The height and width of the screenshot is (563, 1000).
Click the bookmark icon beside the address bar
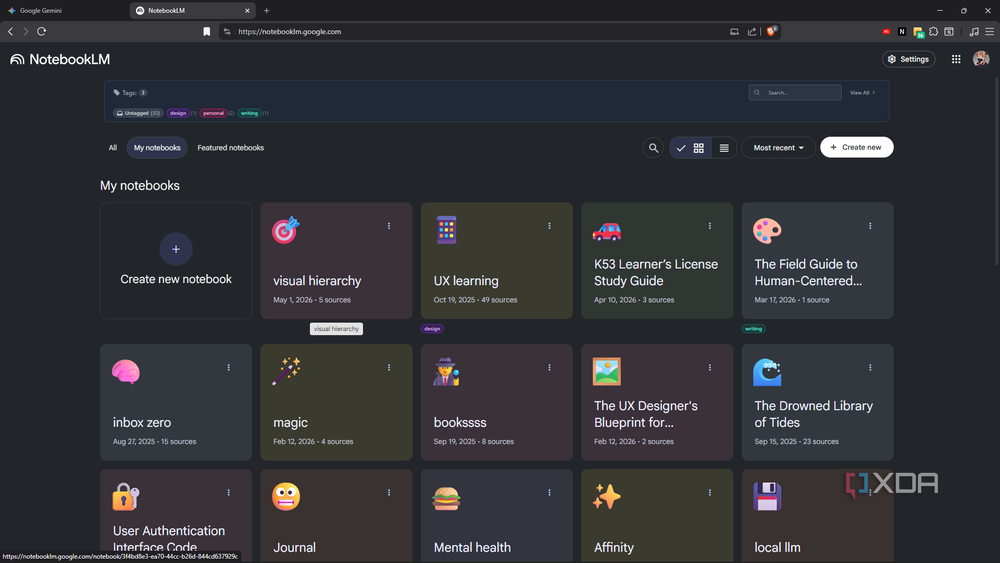tap(207, 31)
